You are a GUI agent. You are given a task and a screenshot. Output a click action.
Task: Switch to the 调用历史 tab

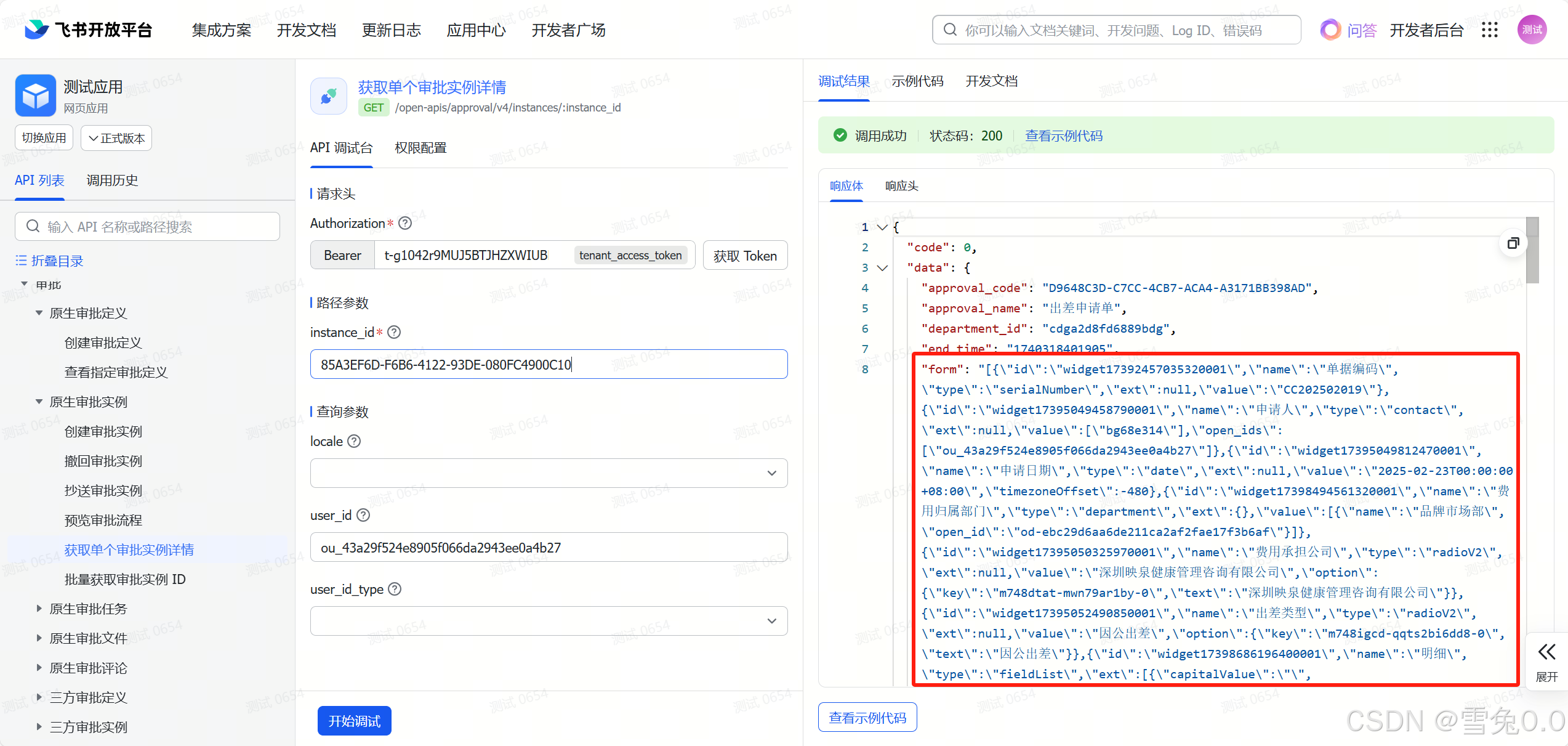(112, 180)
